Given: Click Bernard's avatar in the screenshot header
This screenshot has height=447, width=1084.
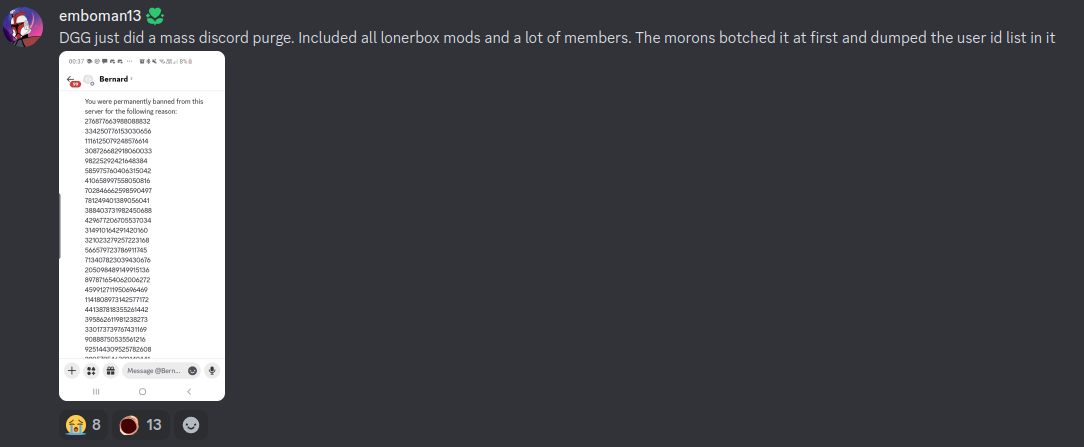Looking at the screenshot, I should coord(88,79).
